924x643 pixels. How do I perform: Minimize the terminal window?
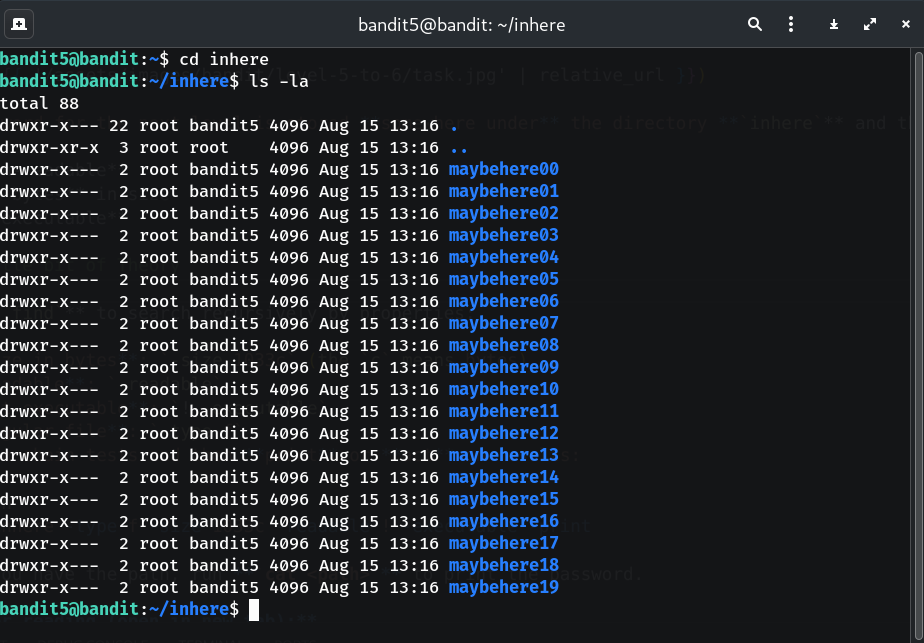point(834,24)
